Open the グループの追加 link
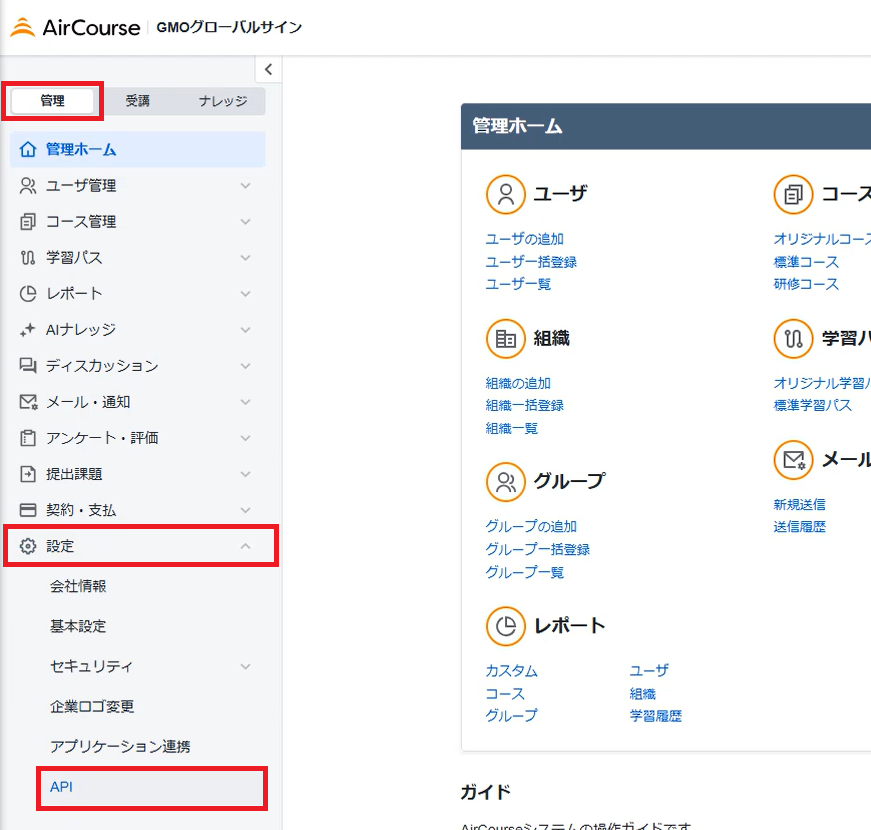This screenshot has width=871, height=830. 531,526
